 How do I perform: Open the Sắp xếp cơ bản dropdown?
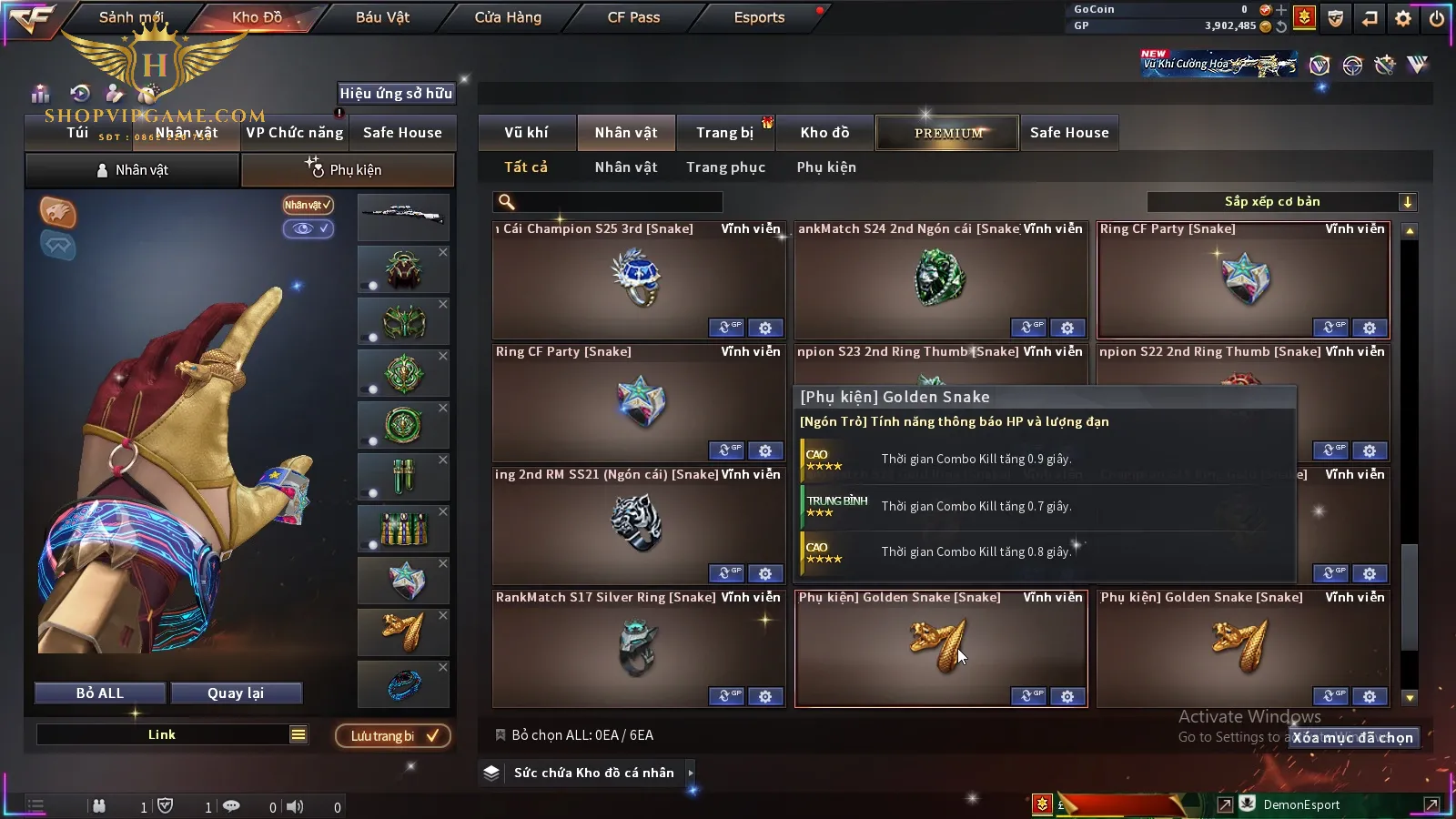pos(1282,202)
